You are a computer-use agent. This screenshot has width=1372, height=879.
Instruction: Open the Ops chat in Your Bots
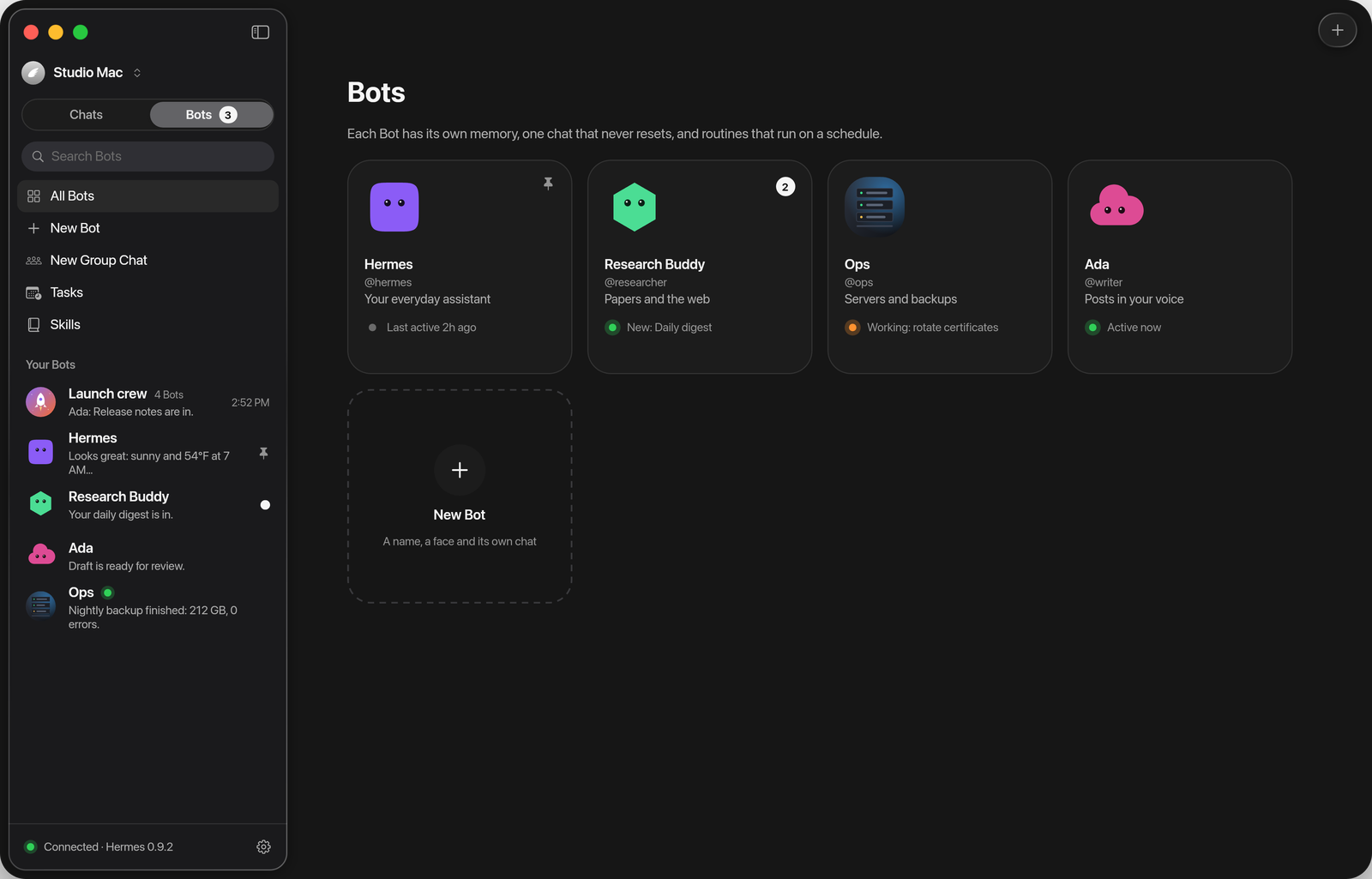[147, 607]
